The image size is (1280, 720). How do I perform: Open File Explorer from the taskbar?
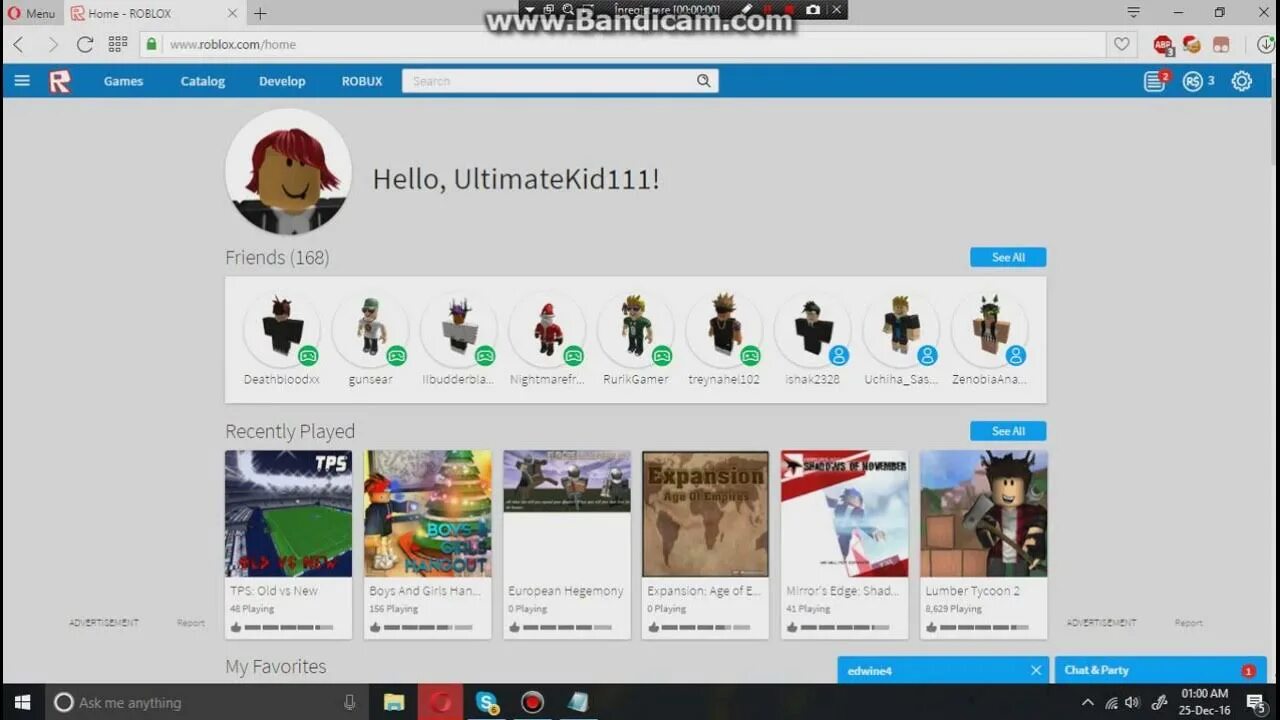(394, 702)
